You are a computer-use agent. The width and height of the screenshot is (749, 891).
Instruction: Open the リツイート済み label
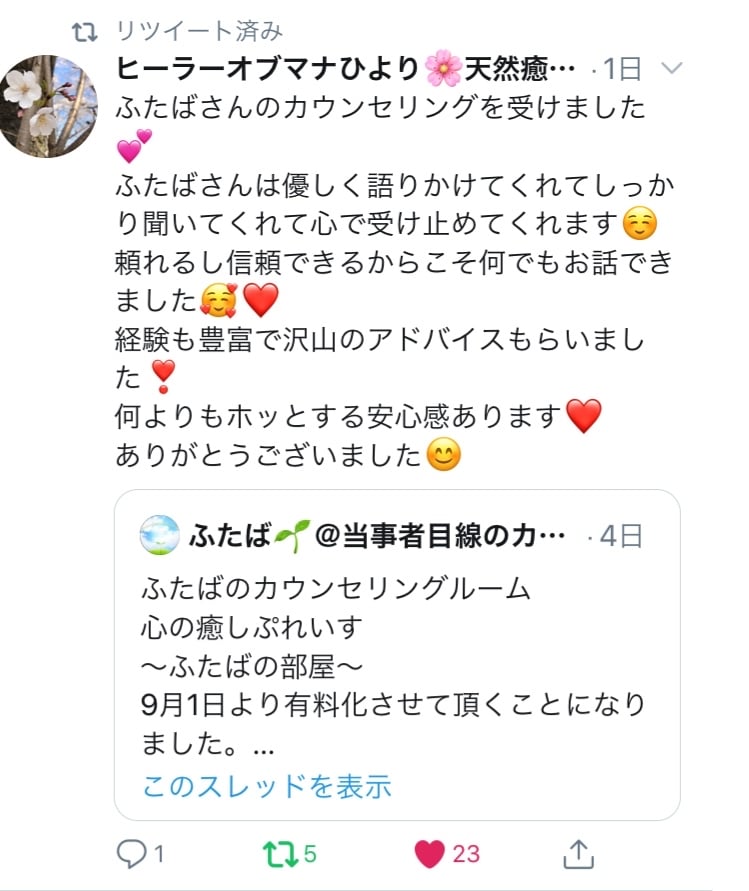[x=199, y=31]
